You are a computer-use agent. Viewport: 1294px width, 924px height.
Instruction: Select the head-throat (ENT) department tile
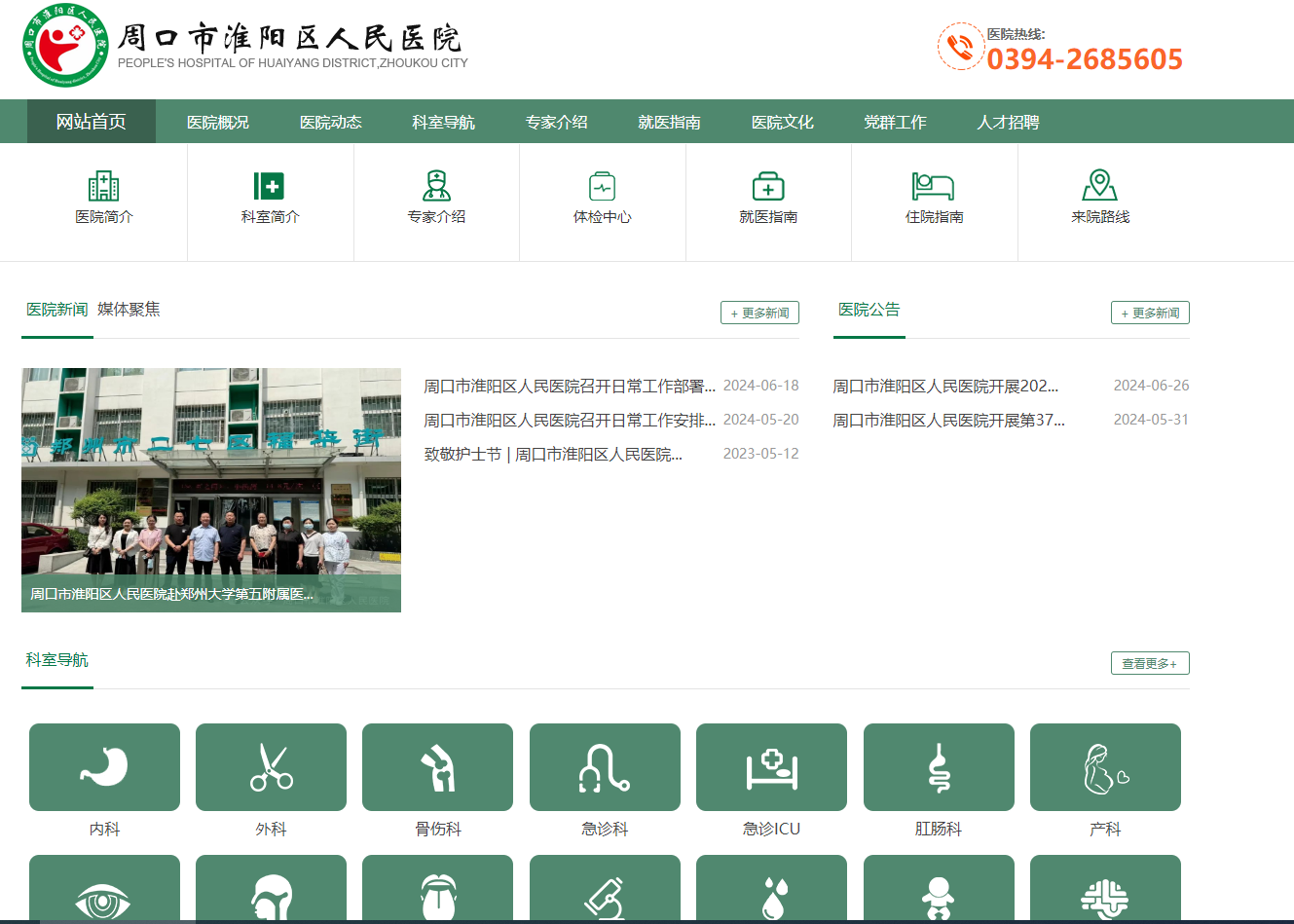tap(271, 889)
